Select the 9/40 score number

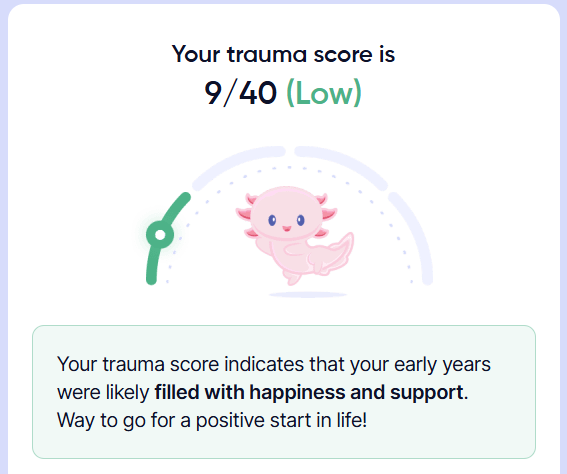click(241, 93)
